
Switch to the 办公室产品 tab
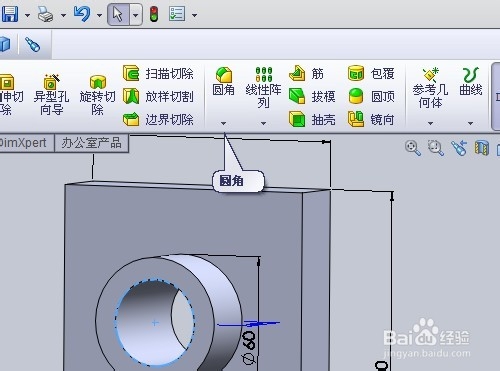click(91, 143)
